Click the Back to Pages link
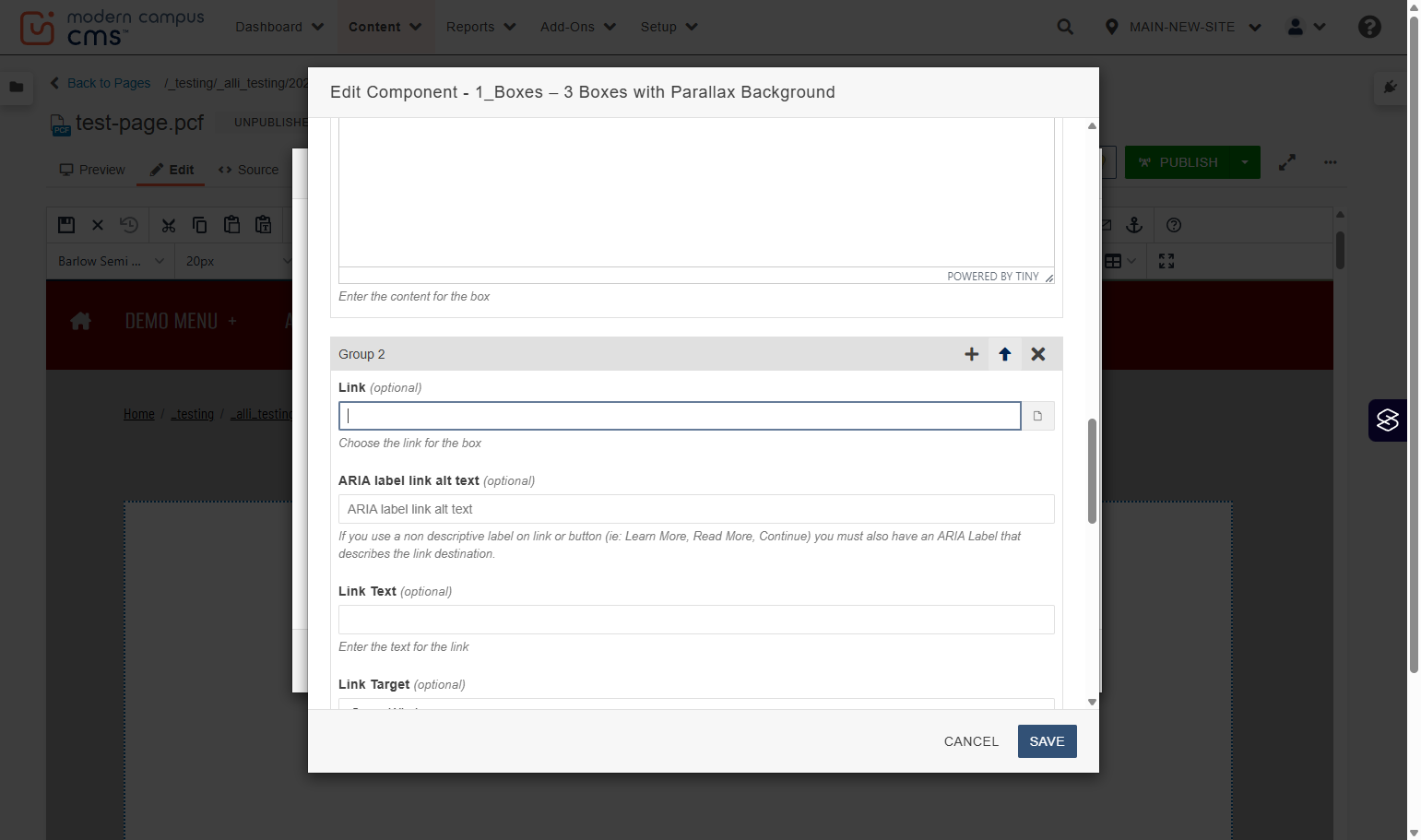 point(101,83)
